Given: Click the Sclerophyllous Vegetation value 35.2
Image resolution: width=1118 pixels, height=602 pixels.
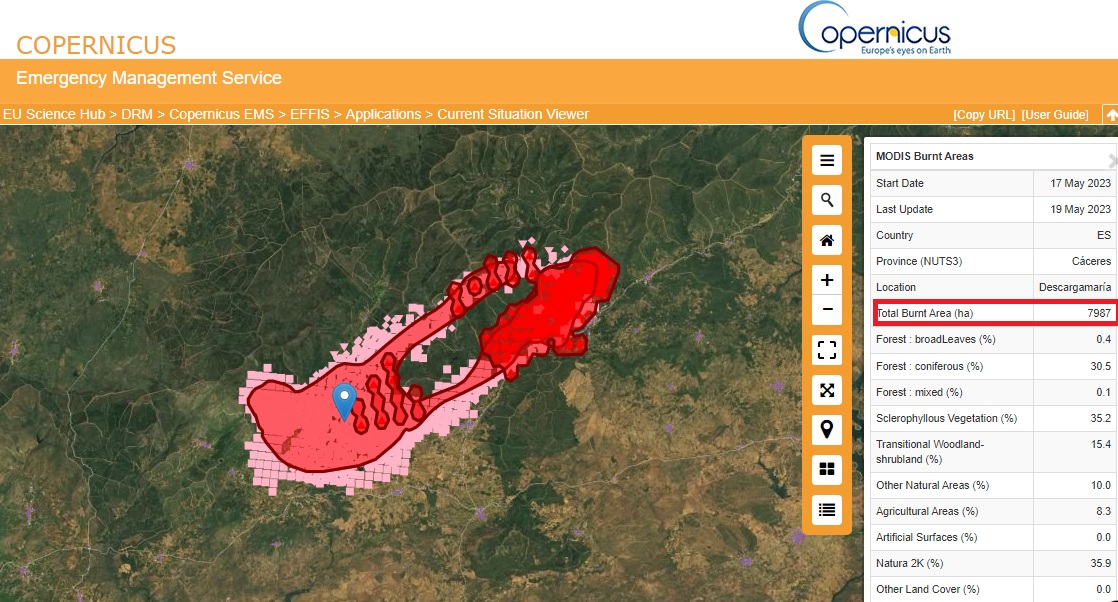Looking at the screenshot, I should pos(1100,418).
